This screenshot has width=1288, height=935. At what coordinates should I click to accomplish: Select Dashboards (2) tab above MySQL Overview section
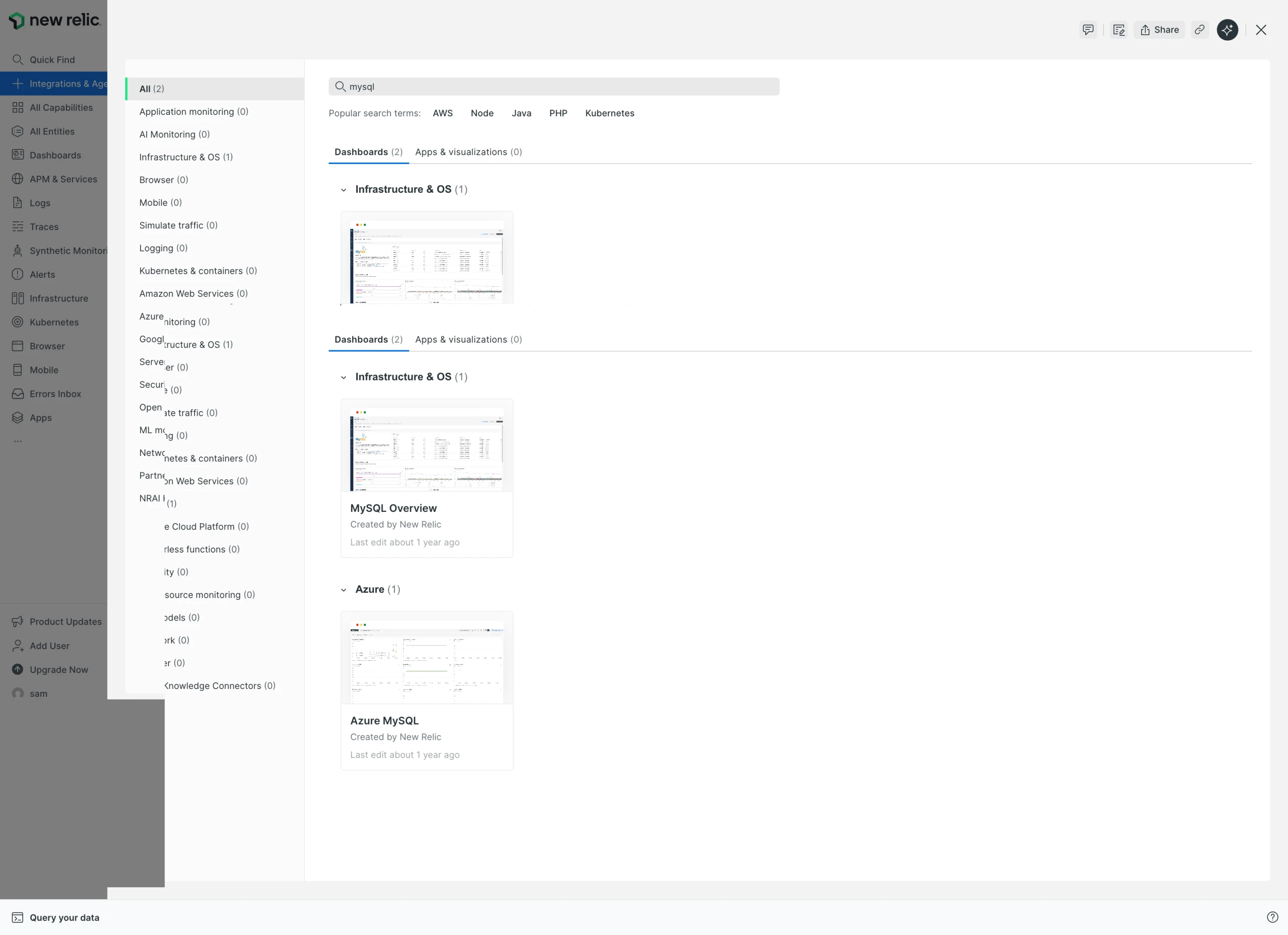coord(369,339)
